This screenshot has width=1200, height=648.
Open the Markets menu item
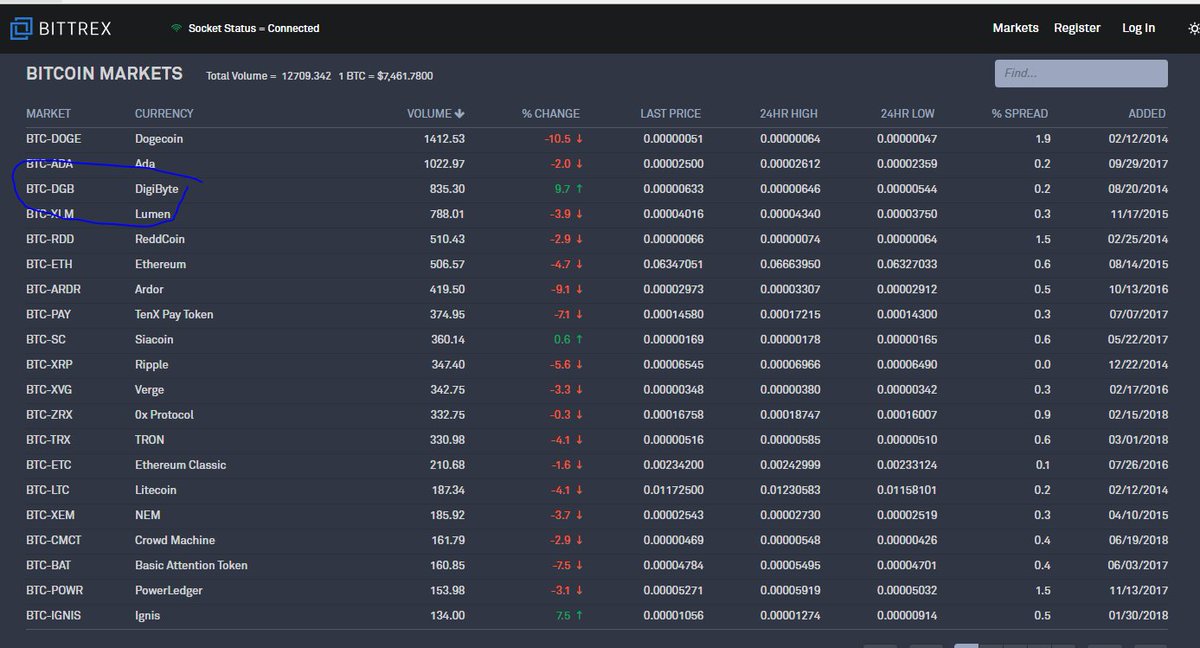tap(1015, 28)
